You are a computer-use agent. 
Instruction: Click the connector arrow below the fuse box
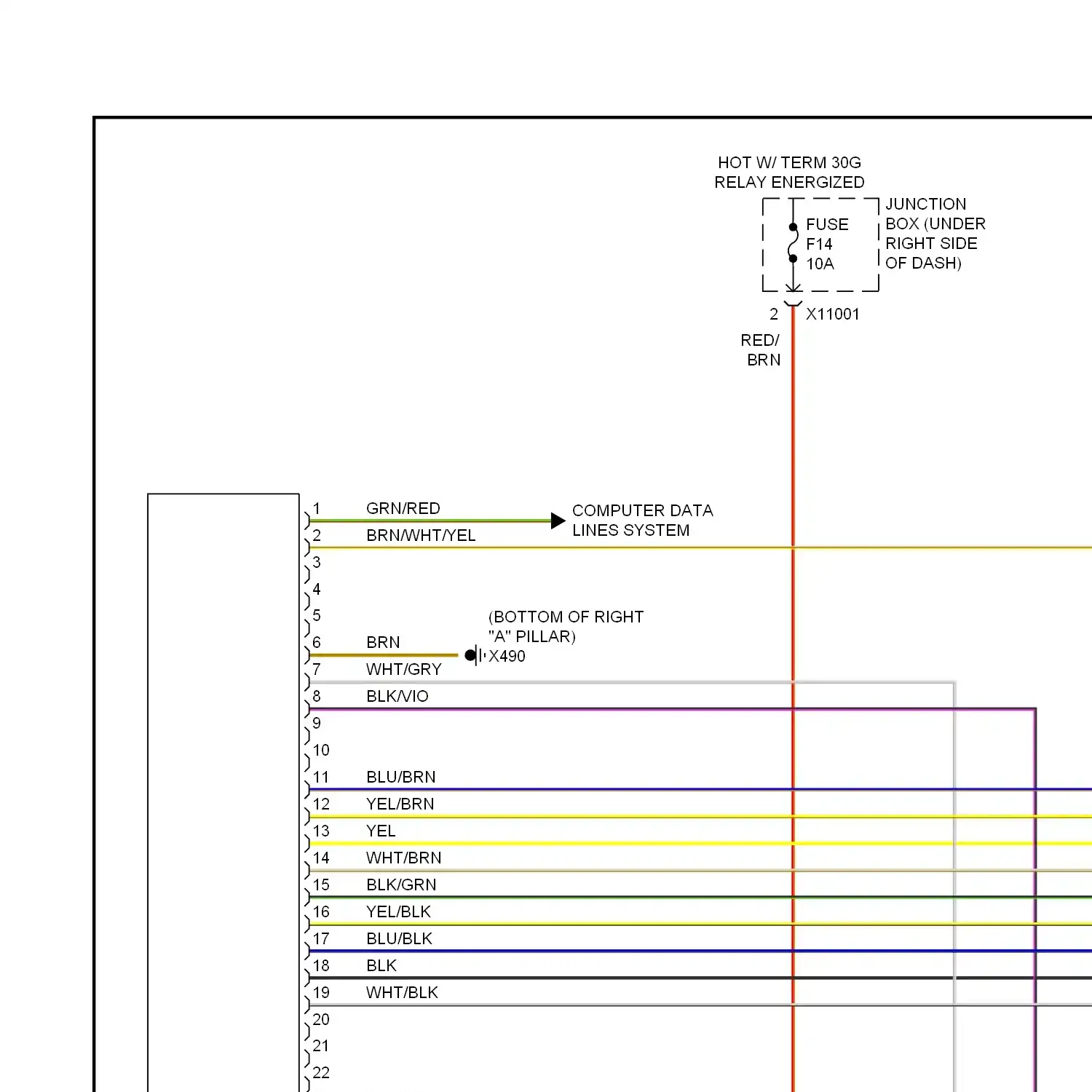793,295
